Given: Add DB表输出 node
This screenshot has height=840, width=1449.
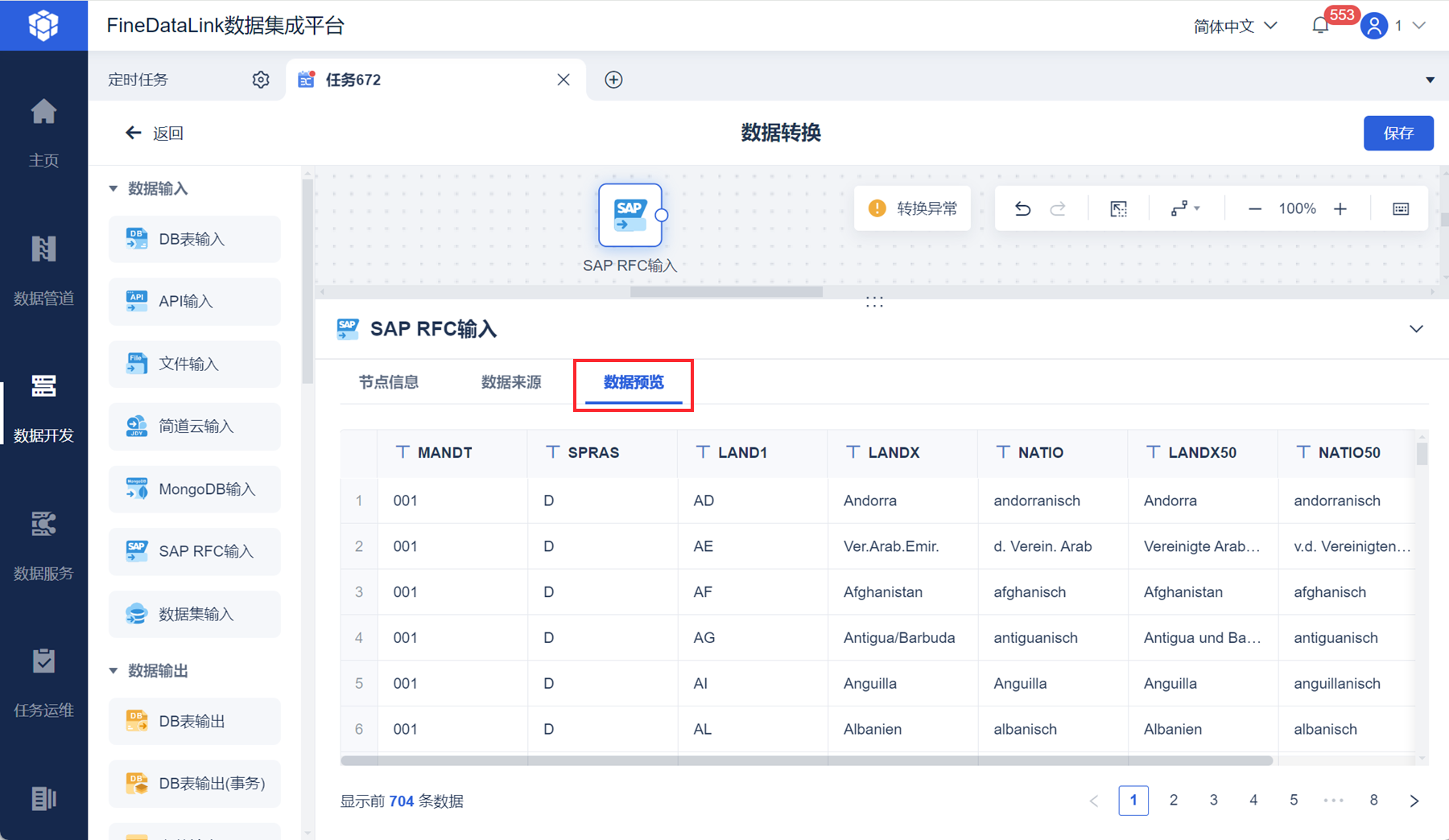Looking at the screenshot, I should [x=195, y=721].
